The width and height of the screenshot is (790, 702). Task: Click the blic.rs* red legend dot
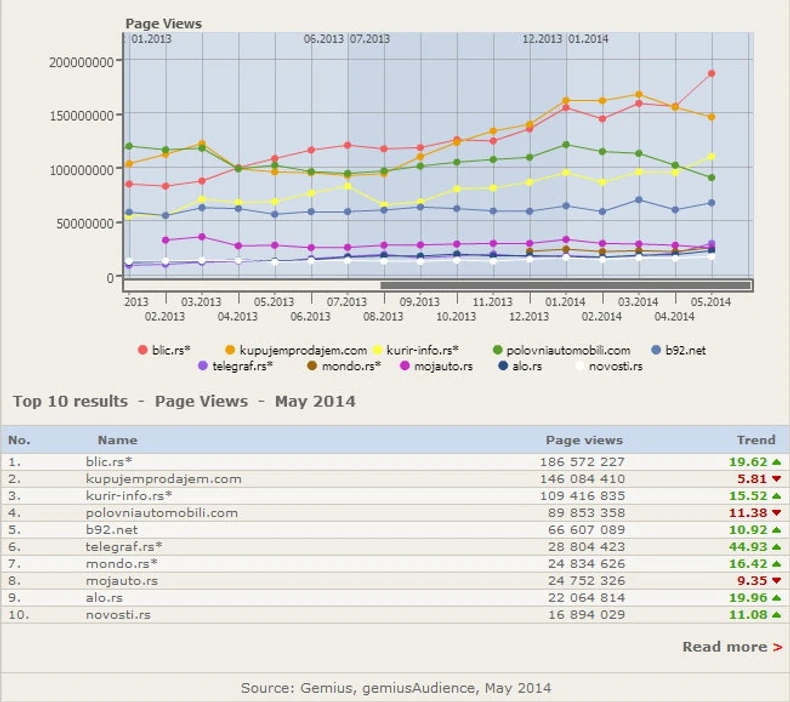click(x=143, y=350)
